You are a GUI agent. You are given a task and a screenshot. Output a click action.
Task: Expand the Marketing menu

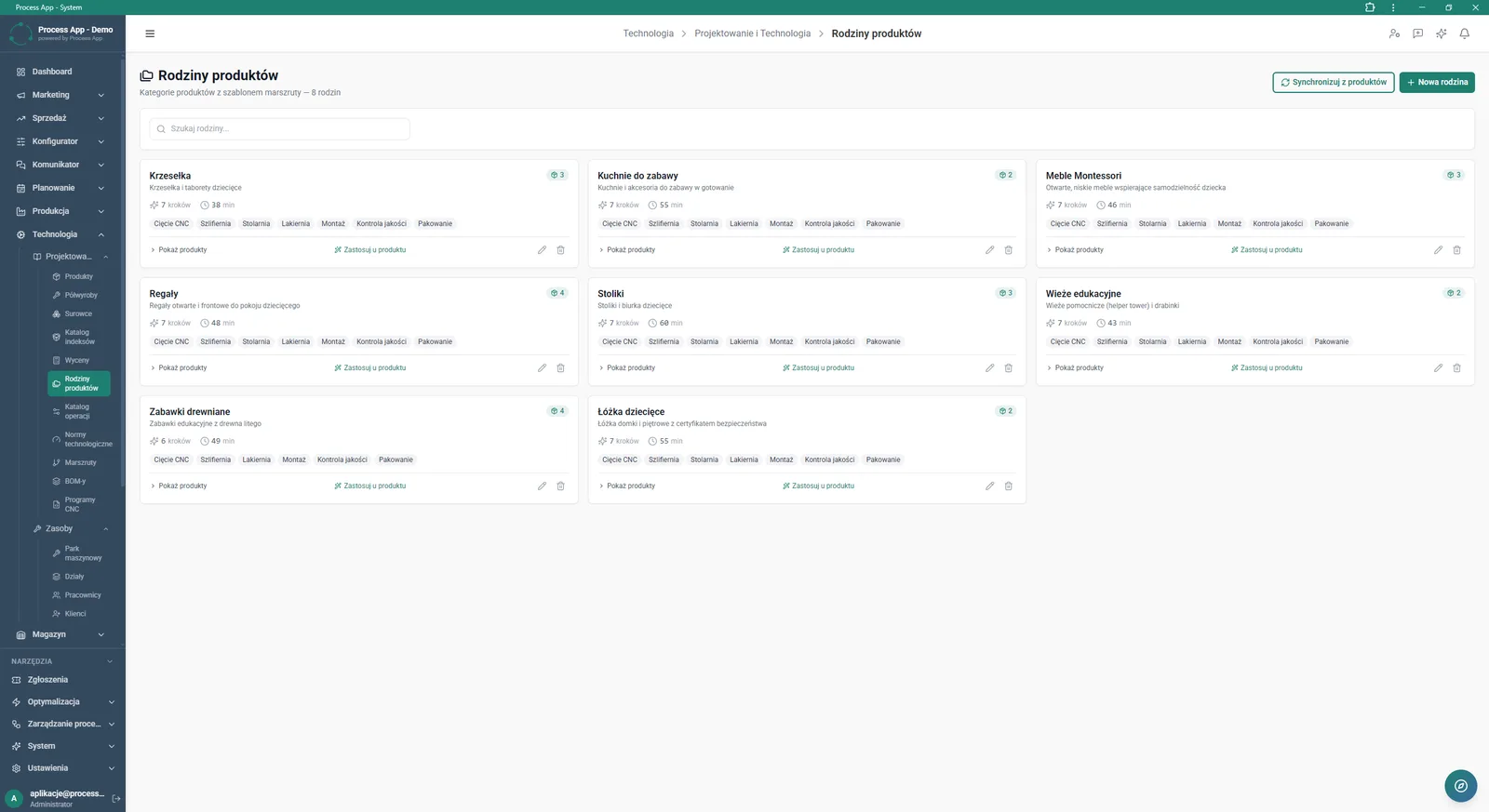pyautogui.click(x=60, y=95)
